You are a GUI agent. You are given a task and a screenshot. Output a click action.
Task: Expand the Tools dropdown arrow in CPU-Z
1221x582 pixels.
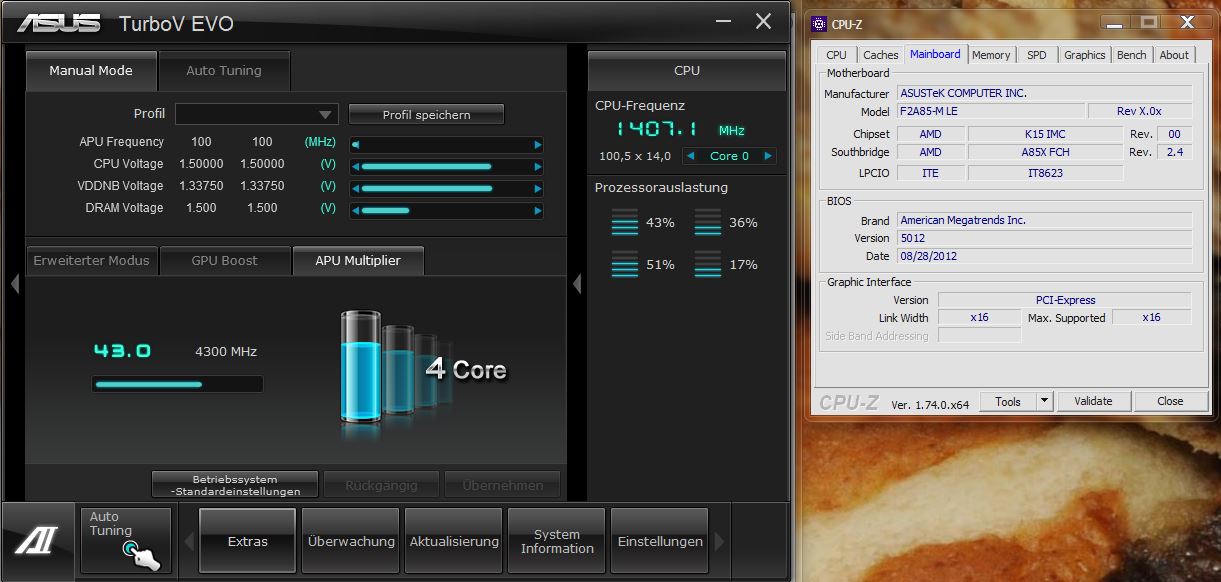[x=1044, y=401]
